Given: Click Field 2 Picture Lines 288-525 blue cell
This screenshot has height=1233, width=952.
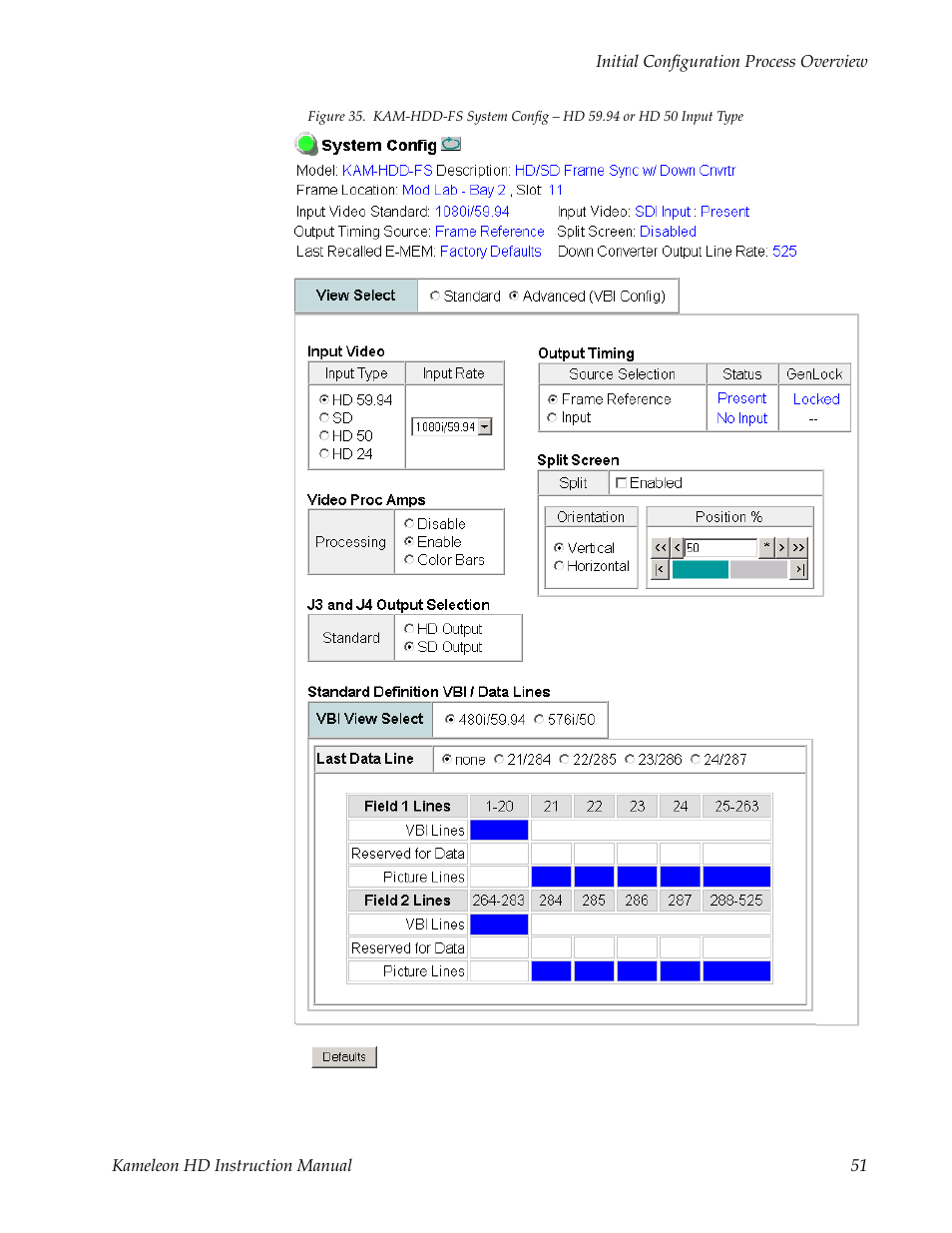Looking at the screenshot, I should tap(736, 970).
